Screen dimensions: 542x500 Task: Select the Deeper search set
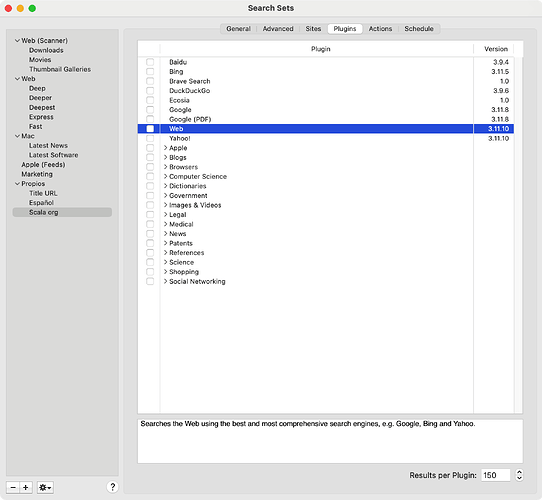point(40,98)
